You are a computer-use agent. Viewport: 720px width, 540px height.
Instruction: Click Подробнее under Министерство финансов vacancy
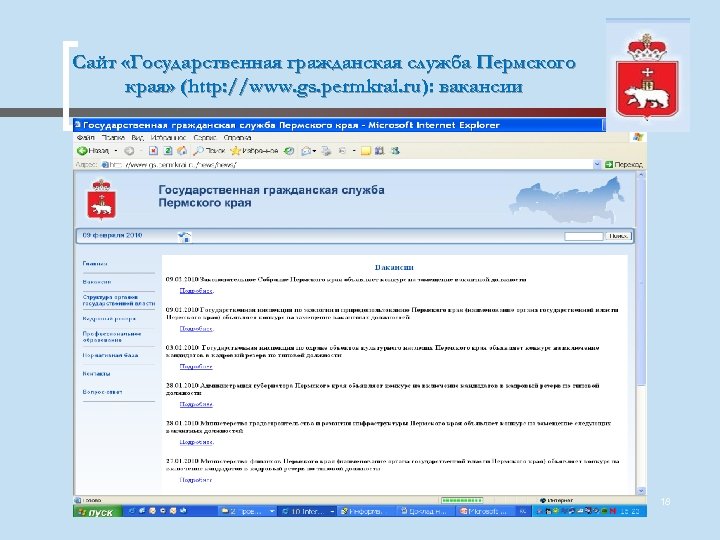[x=196, y=480]
